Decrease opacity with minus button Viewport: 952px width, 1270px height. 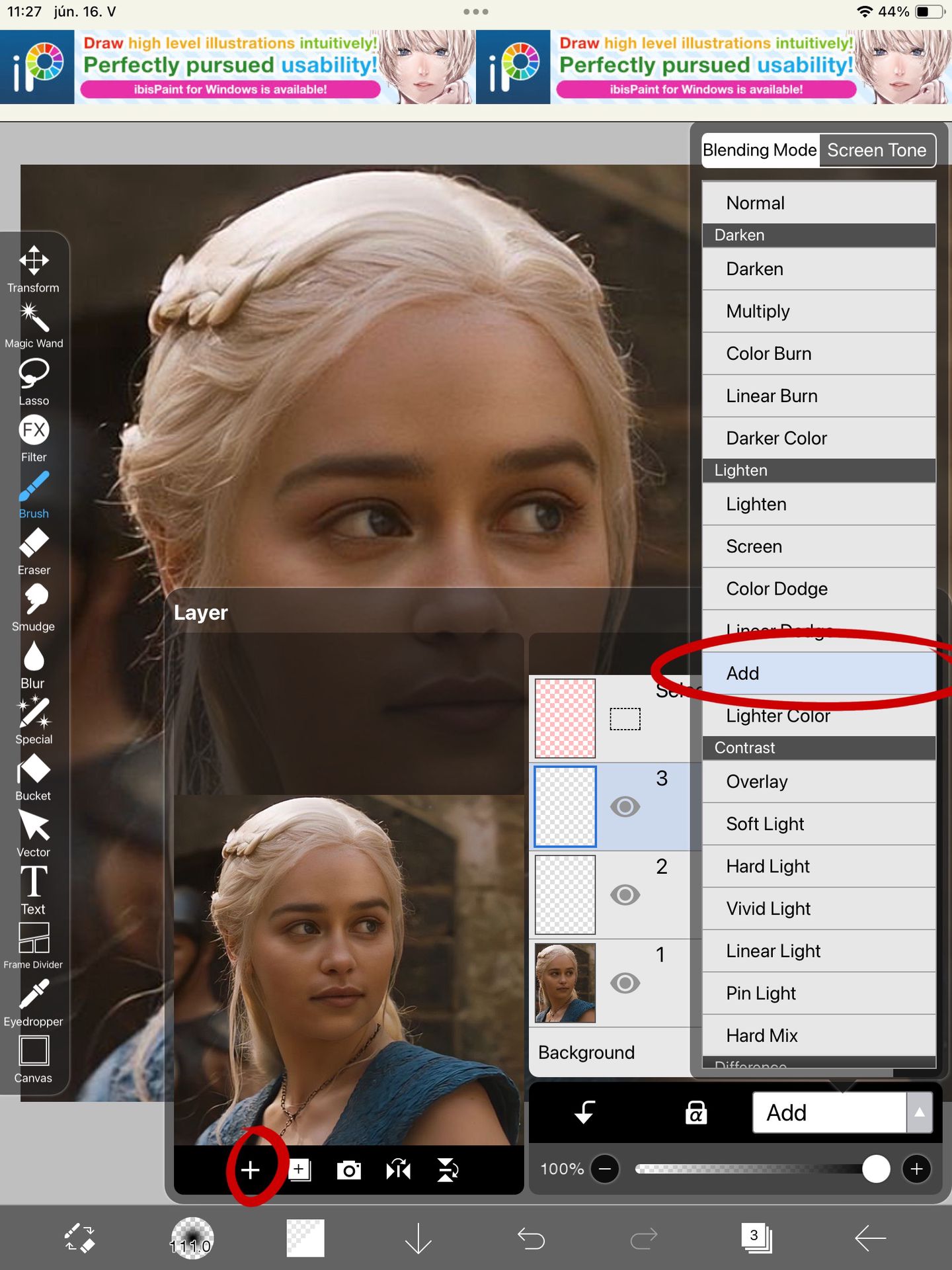point(605,1169)
